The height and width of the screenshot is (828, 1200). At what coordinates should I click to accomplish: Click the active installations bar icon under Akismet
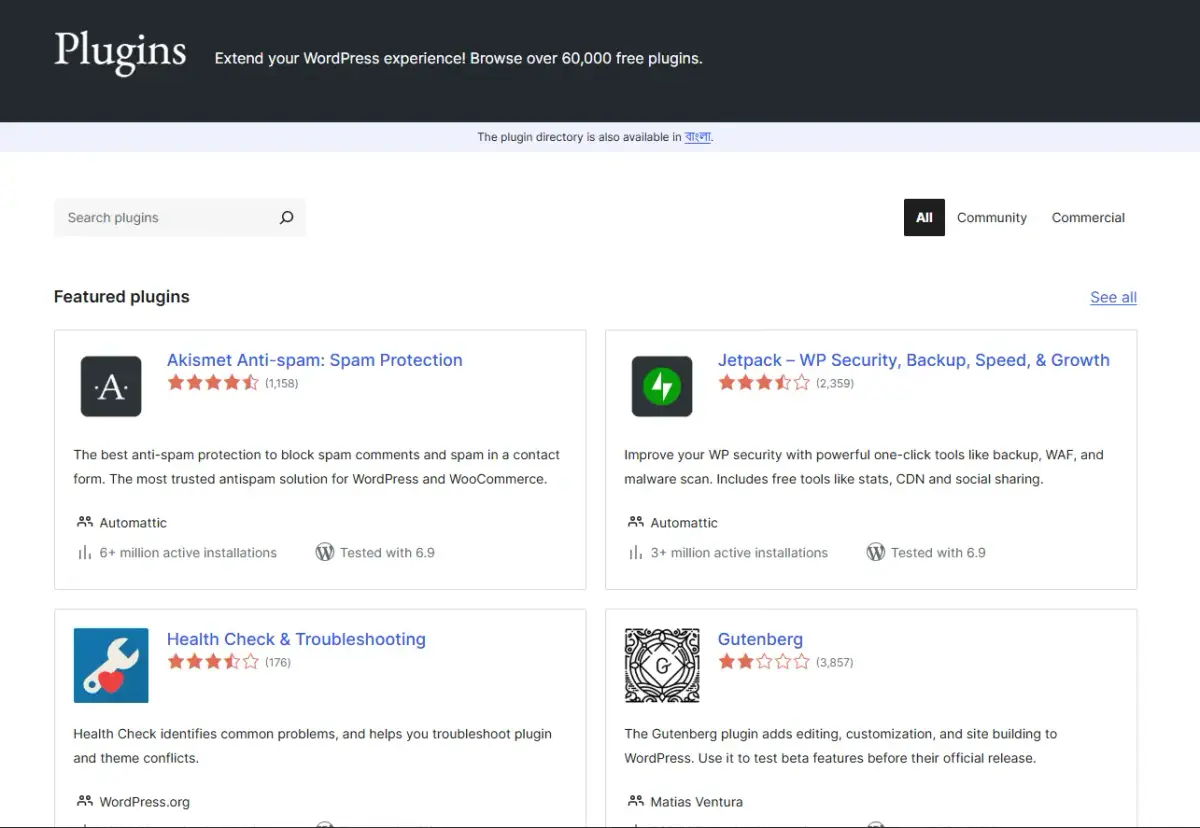click(x=82, y=551)
